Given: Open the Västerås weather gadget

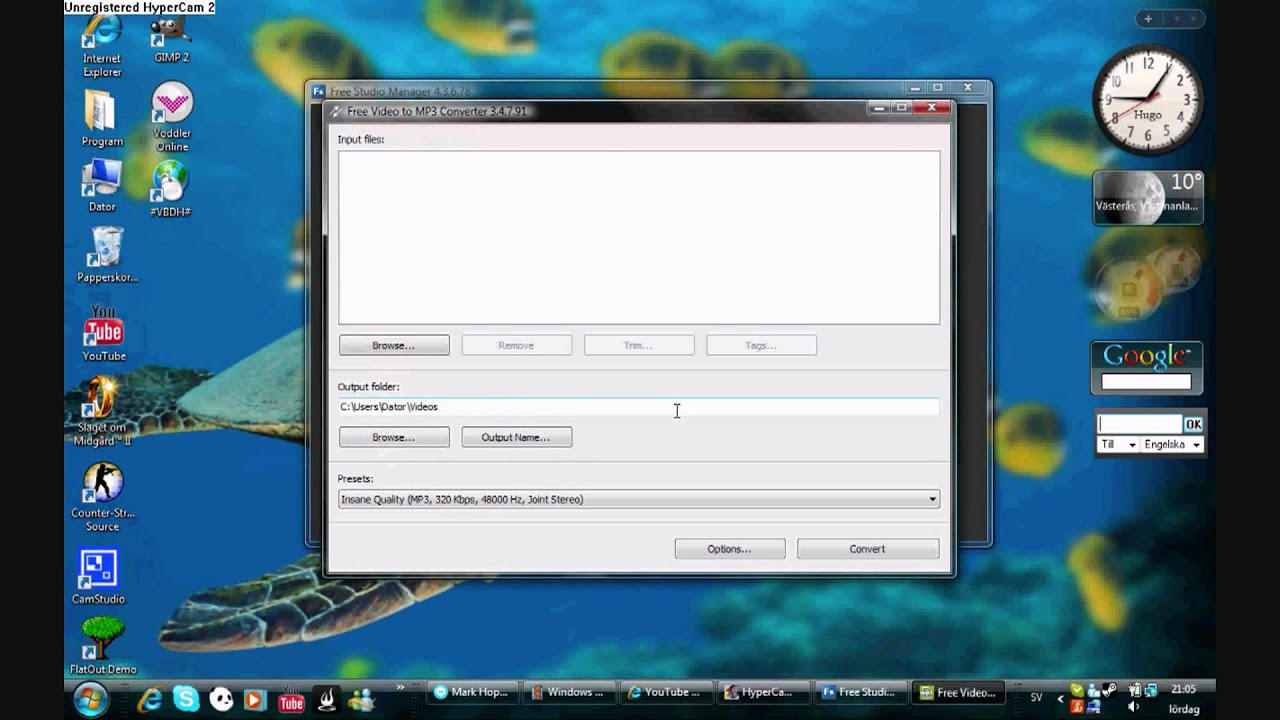Looking at the screenshot, I should 1147,197.
